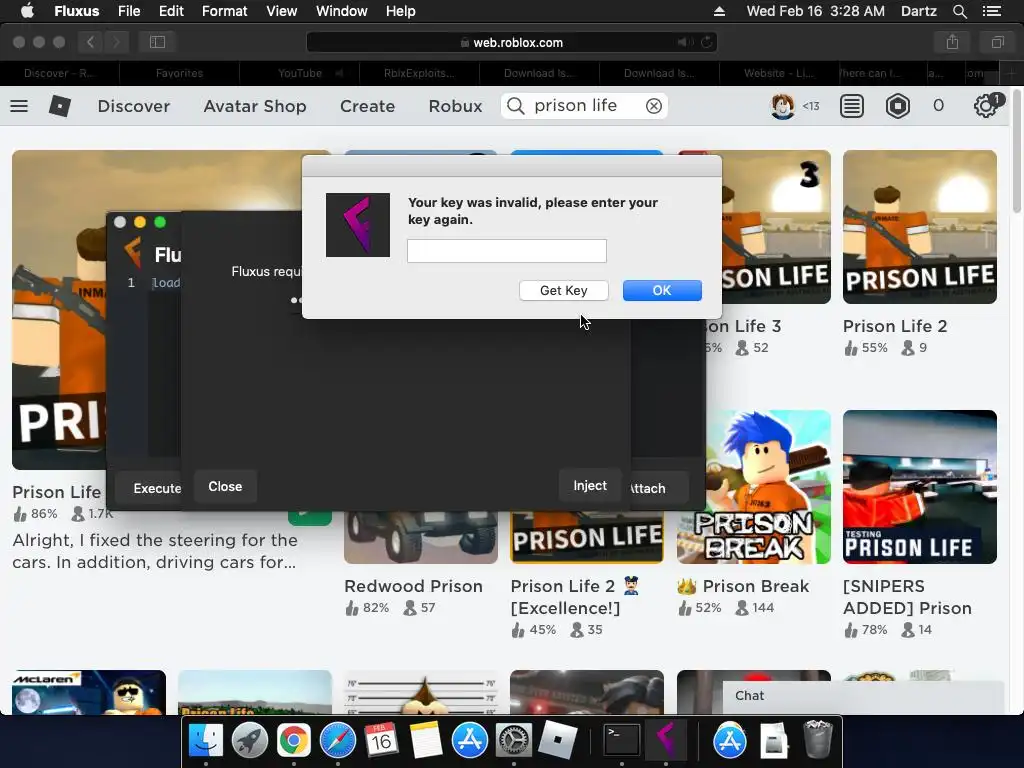Open the Discover page

click(133, 106)
